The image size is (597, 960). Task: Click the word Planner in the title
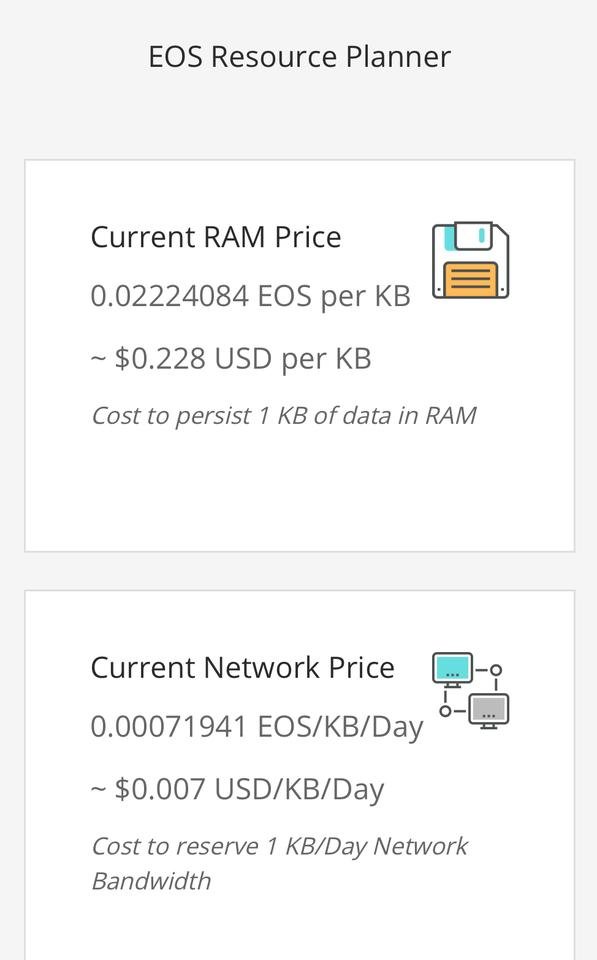point(398,57)
